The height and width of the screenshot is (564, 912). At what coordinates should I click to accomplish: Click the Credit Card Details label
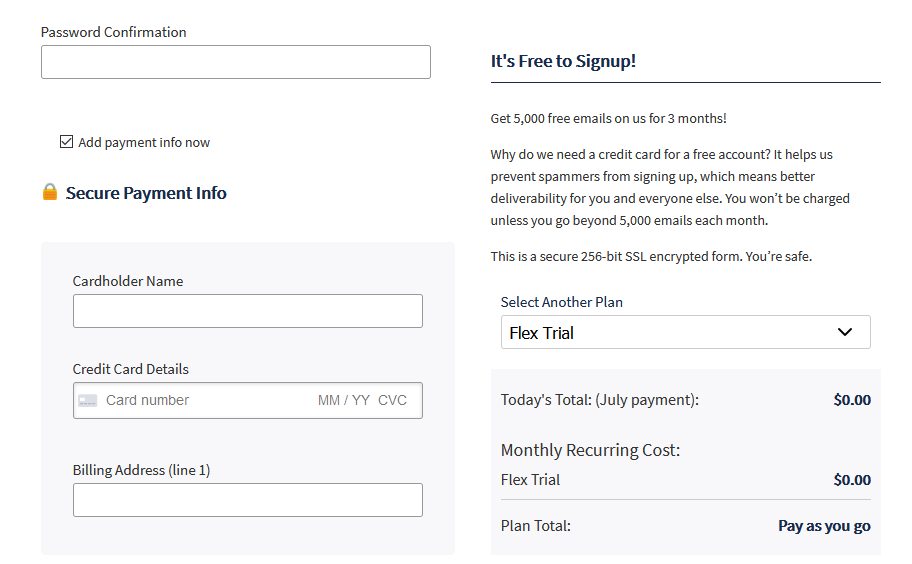point(131,369)
